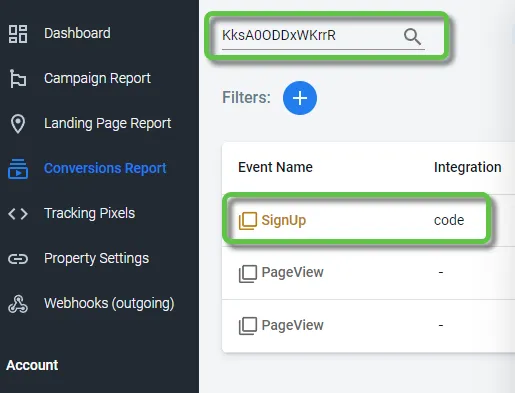Open Webhooks (outgoing) page
The width and height of the screenshot is (515, 393).
pyautogui.click(x=109, y=304)
